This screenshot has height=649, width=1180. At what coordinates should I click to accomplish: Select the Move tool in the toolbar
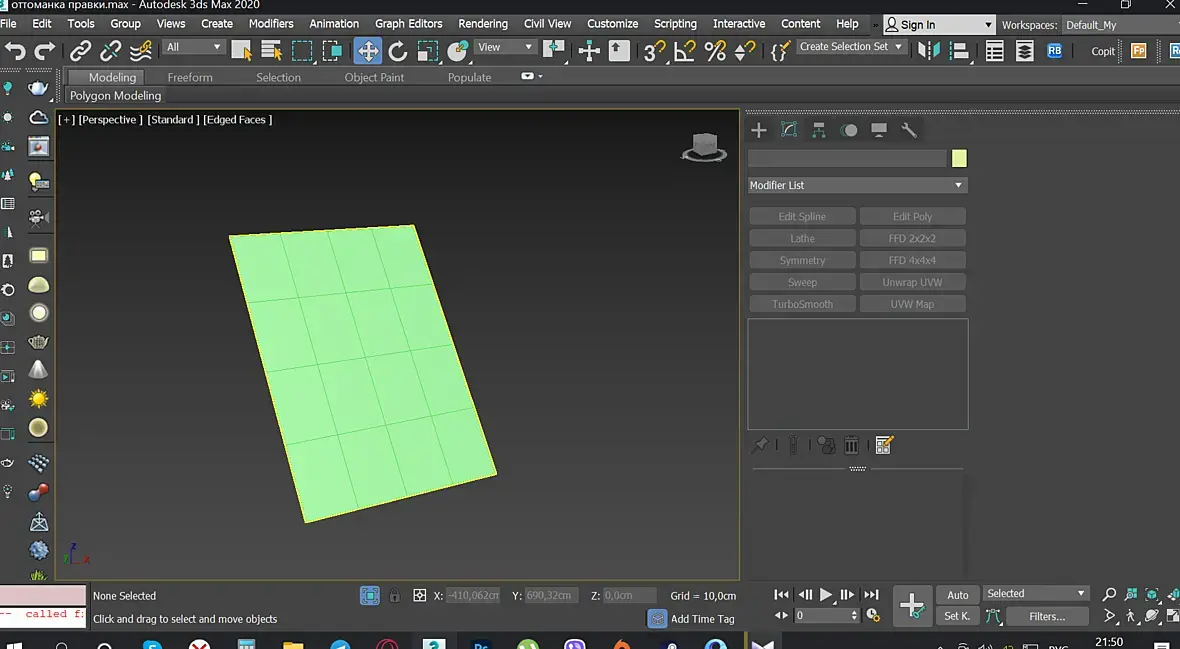(x=368, y=51)
